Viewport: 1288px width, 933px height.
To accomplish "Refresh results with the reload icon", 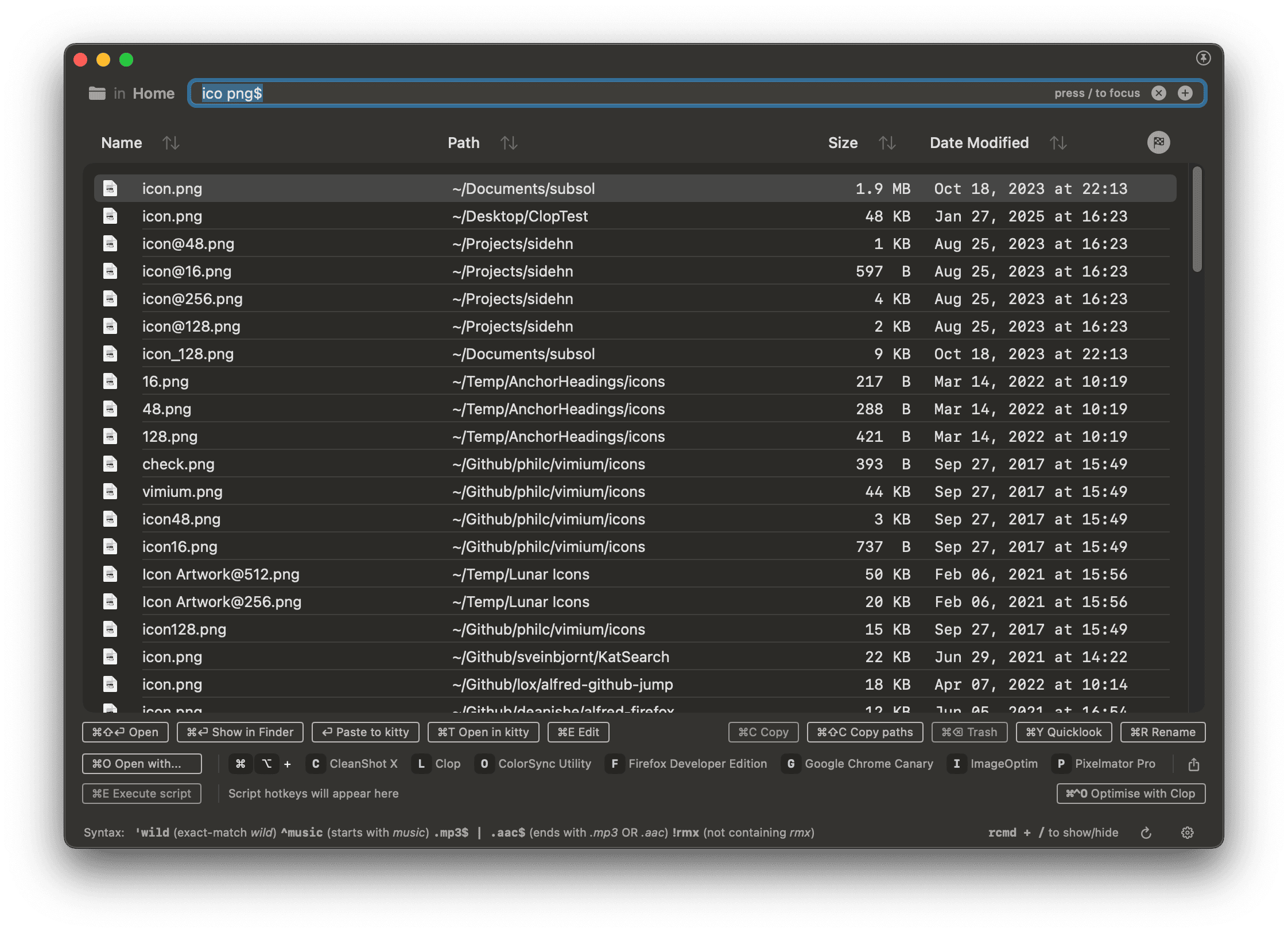I will (1146, 833).
